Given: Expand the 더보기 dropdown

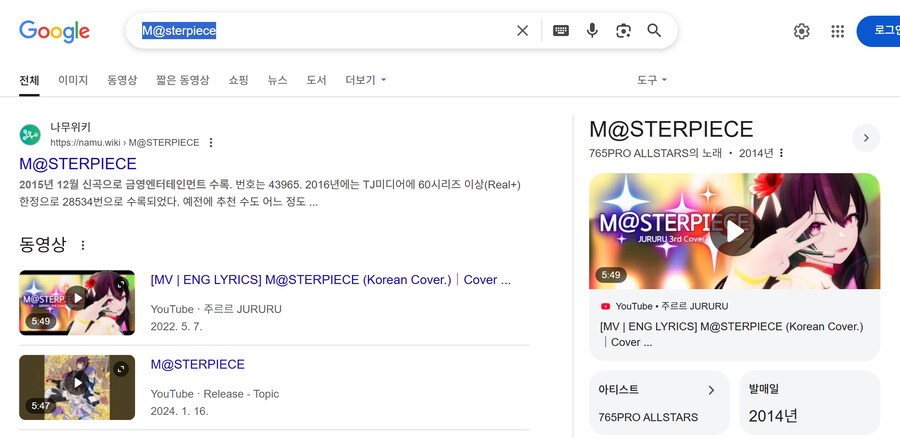Looking at the screenshot, I should click(366, 80).
